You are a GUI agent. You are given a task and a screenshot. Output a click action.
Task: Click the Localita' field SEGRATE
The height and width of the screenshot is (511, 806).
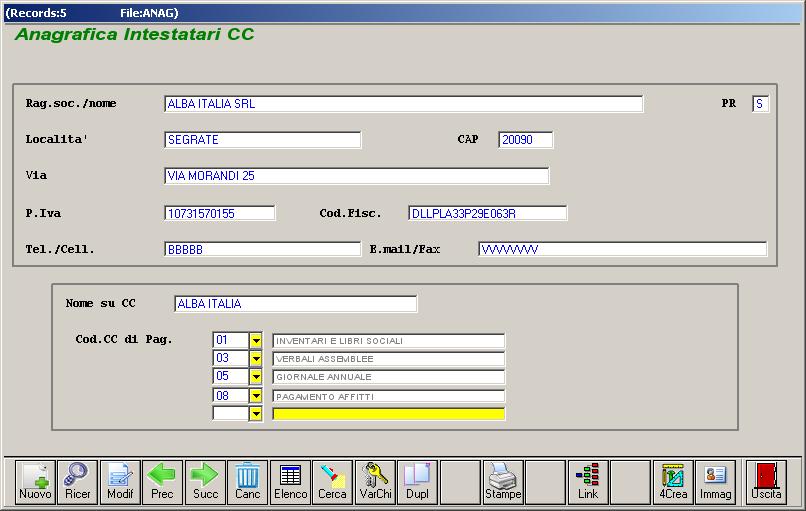point(263,140)
